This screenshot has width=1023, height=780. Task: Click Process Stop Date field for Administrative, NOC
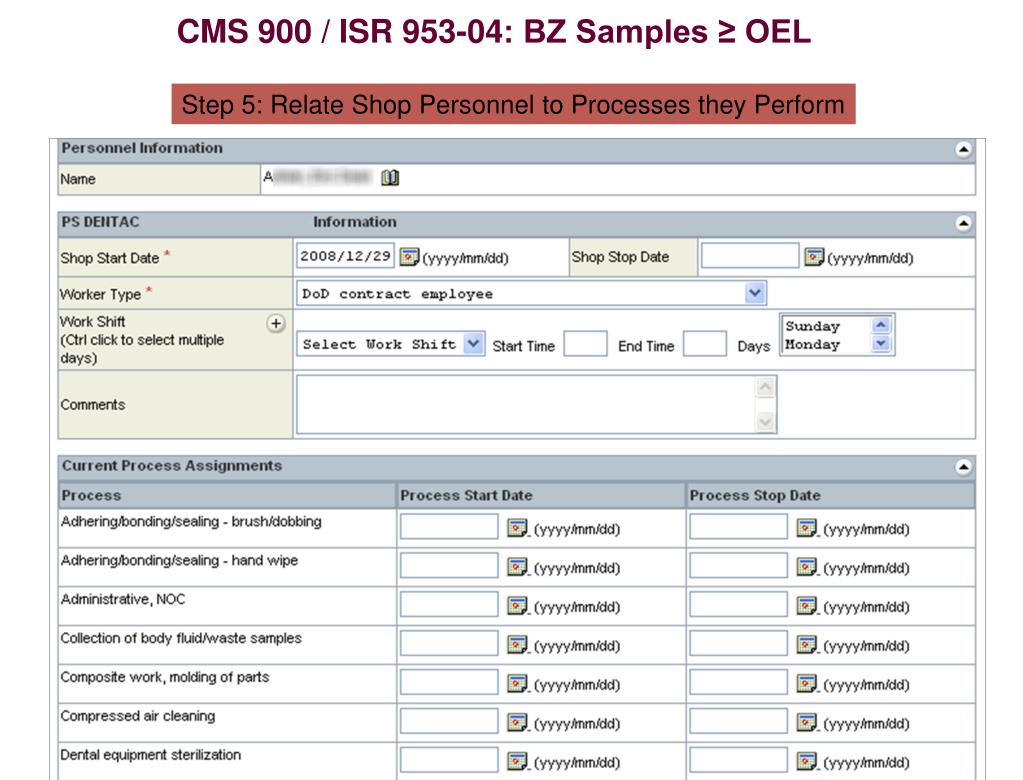739,605
